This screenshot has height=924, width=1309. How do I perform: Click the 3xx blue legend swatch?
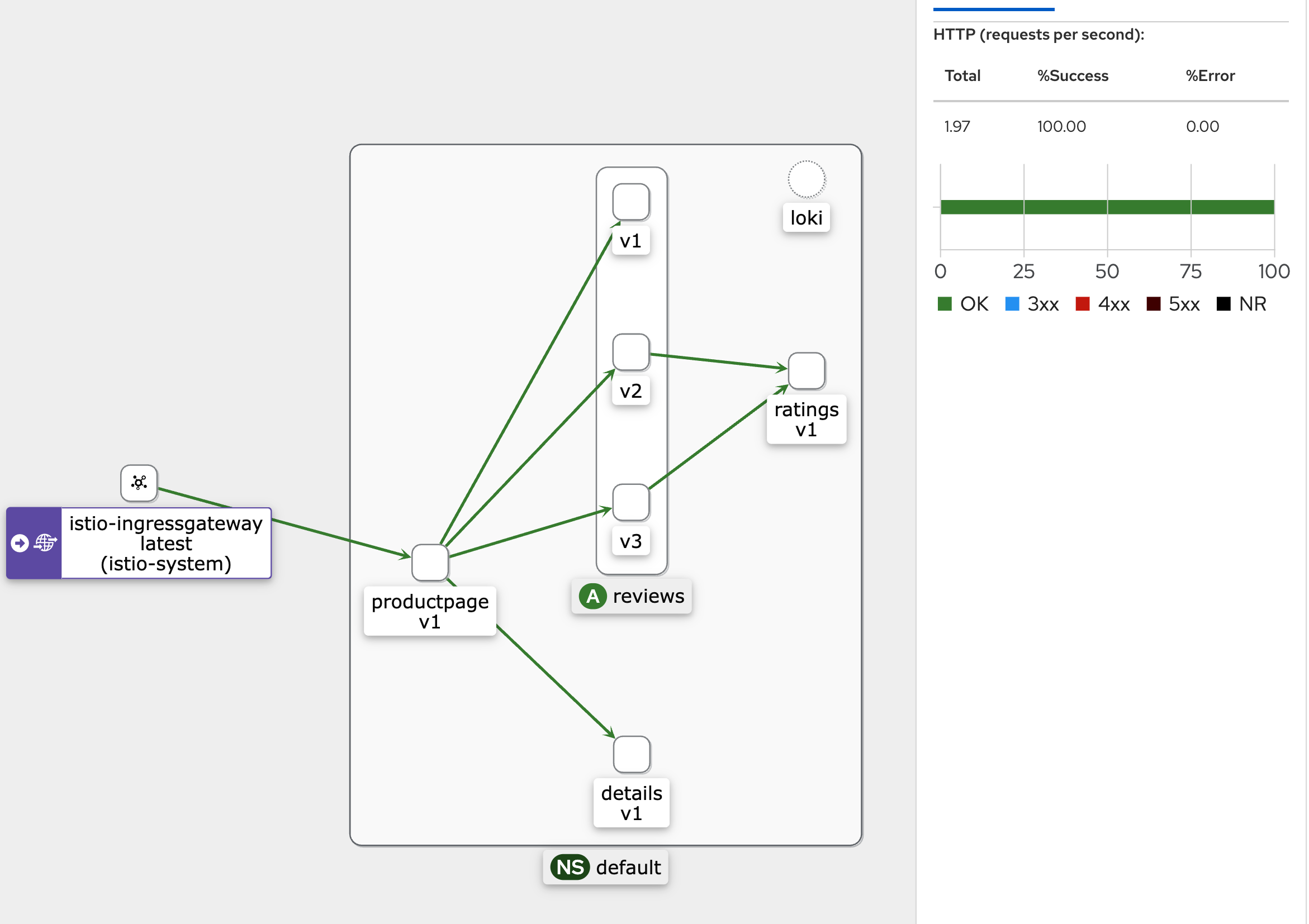tap(1012, 304)
